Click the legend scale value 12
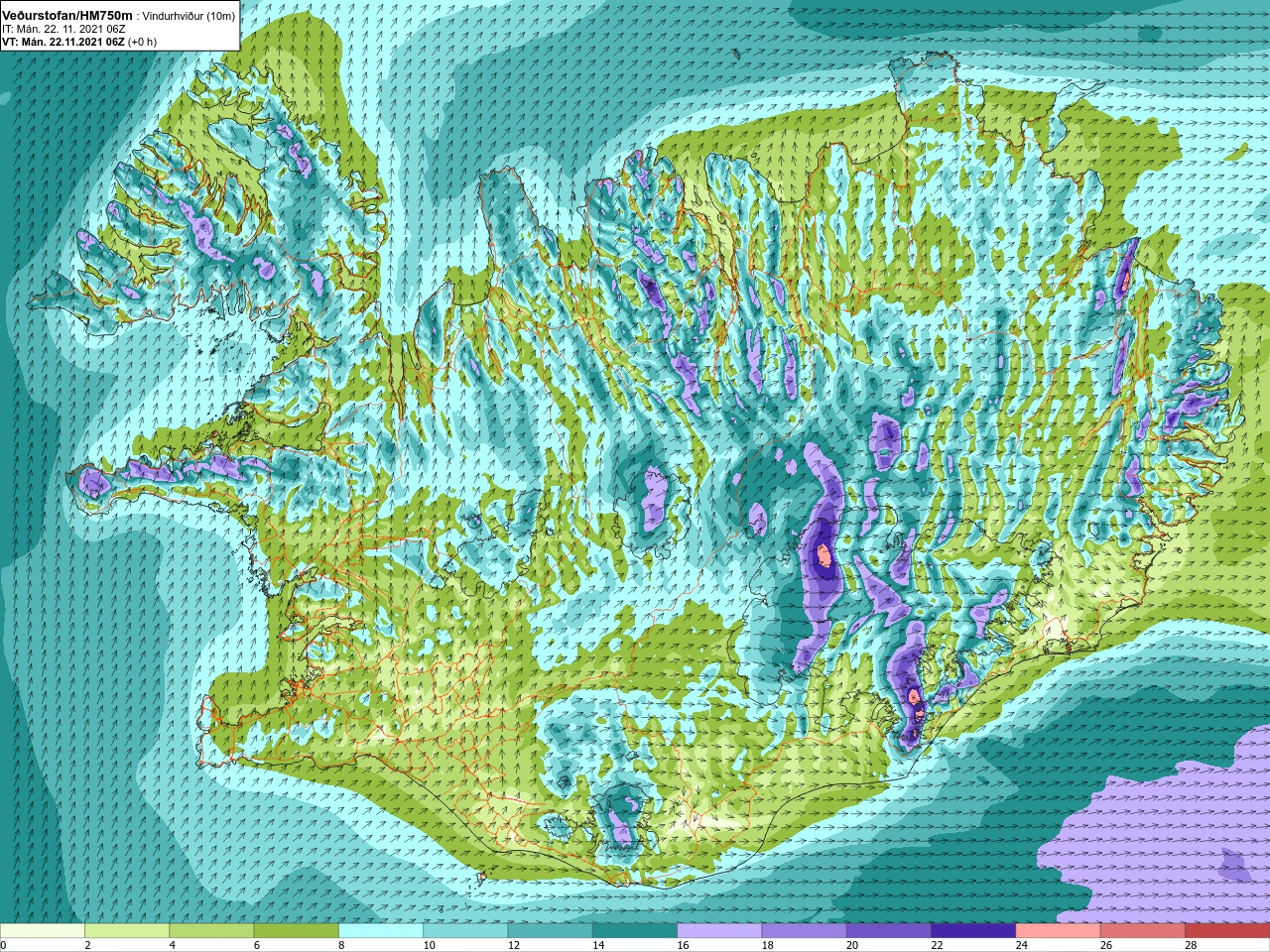Viewport: 1270px width, 952px height. pyautogui.click(x=513, y=945)
